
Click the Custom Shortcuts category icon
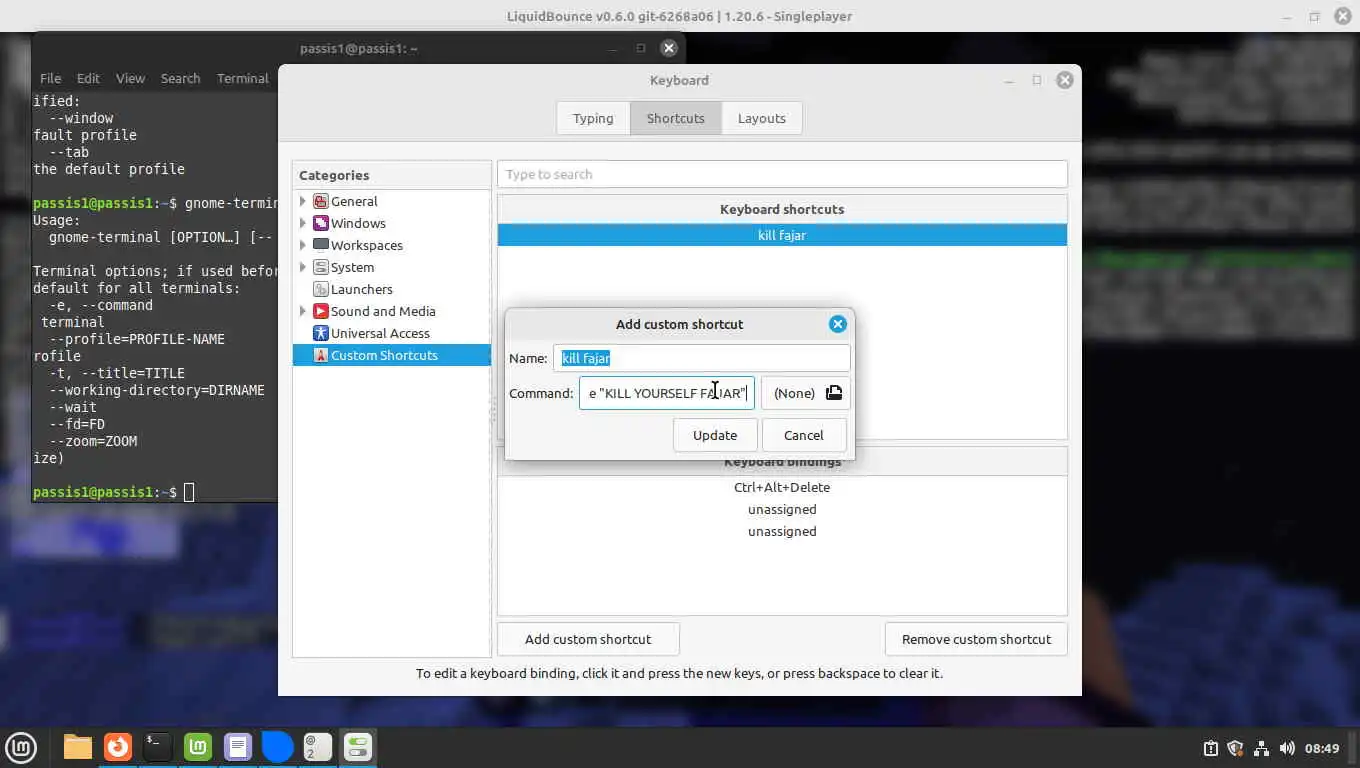tap(321, 355)
